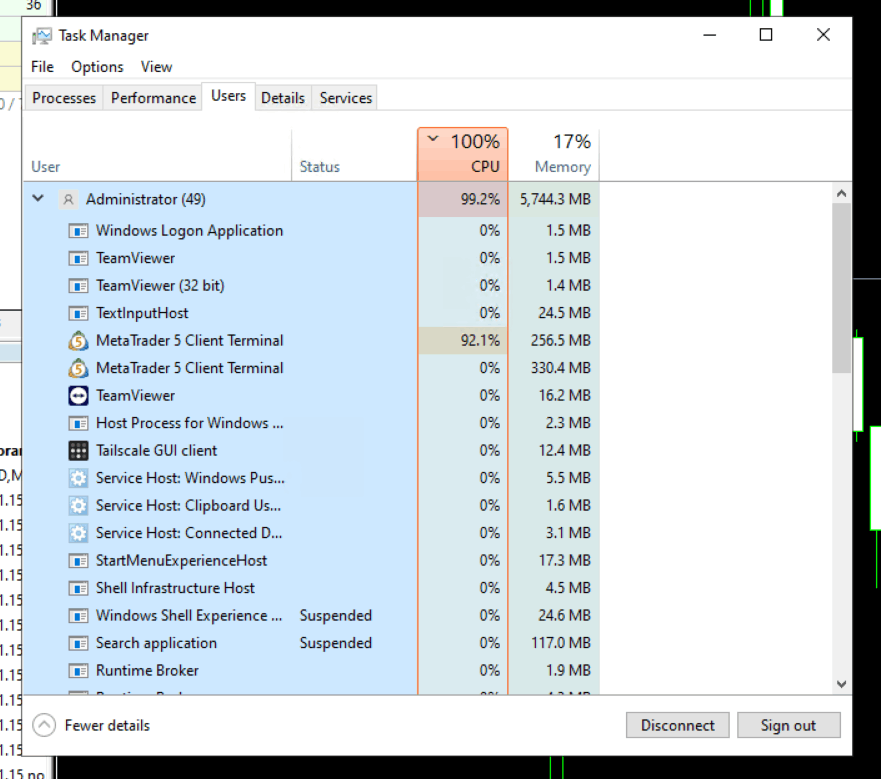Screen dimensions: 881x779
Task: Minimize the Task Manager window
Action: click(x=710, y=35)
